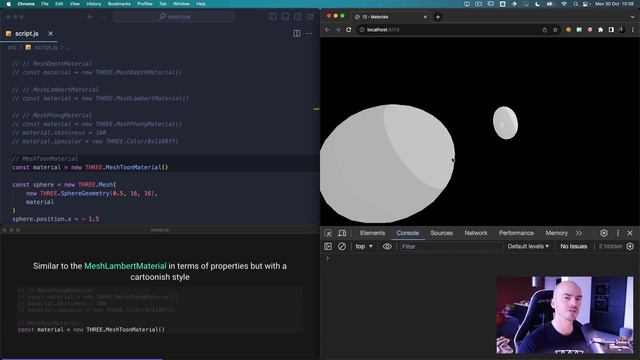Go back in VS Code navigation

pos(90,17)
